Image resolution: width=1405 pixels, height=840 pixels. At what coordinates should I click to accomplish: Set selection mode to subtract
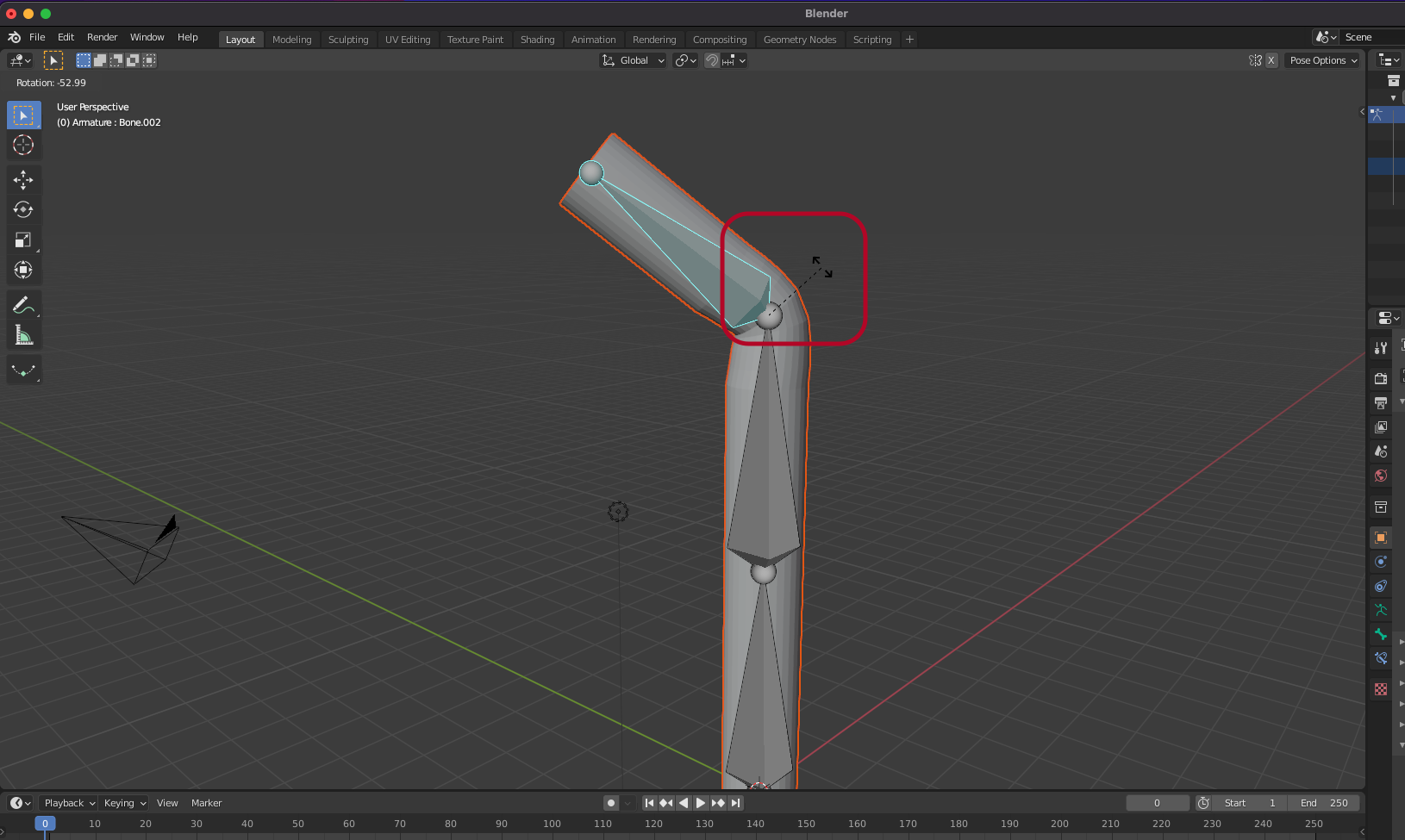116,60
